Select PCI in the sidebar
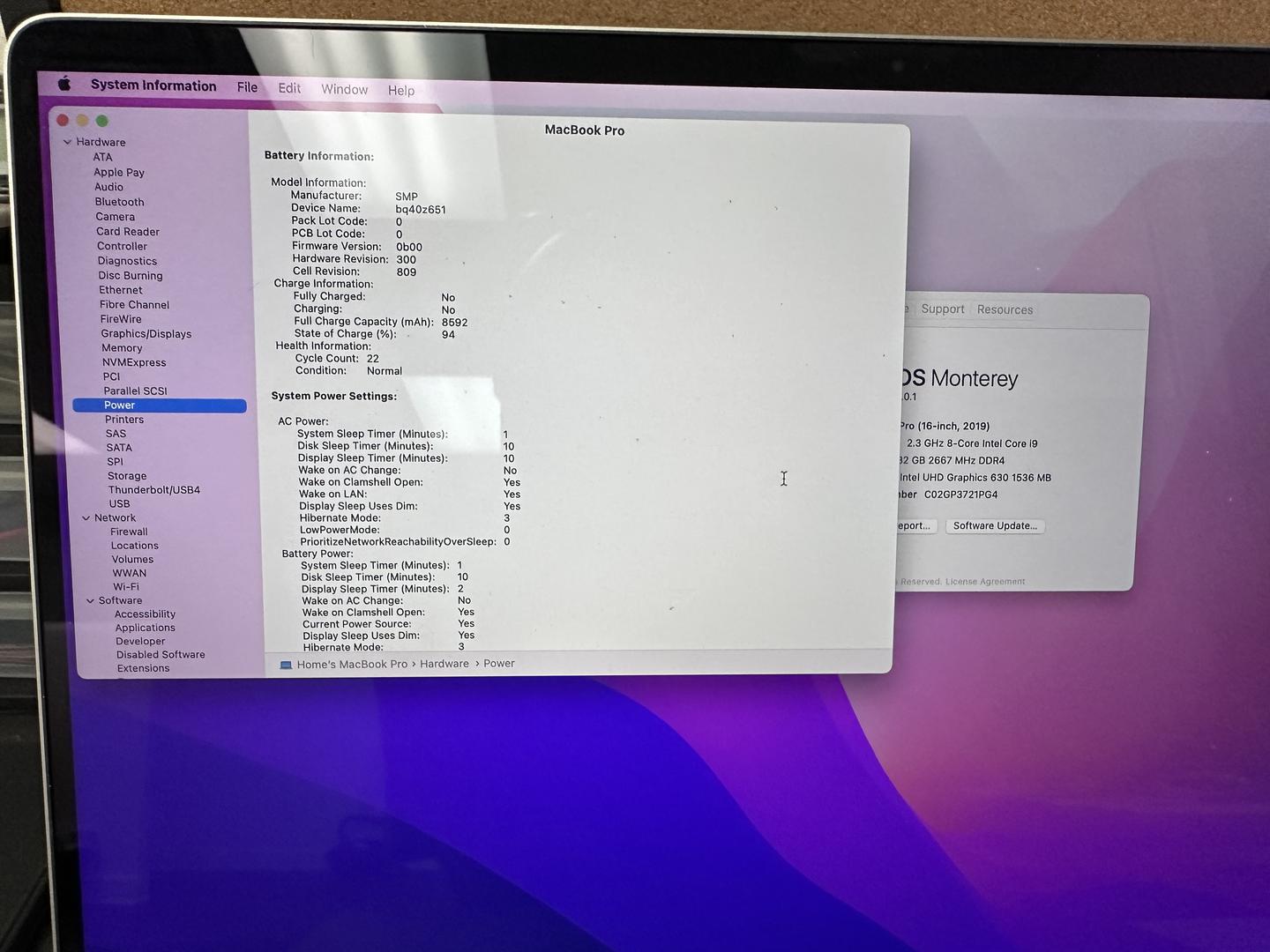The height and width of the screenshot is (952, 1270). [x=111, y=376]
